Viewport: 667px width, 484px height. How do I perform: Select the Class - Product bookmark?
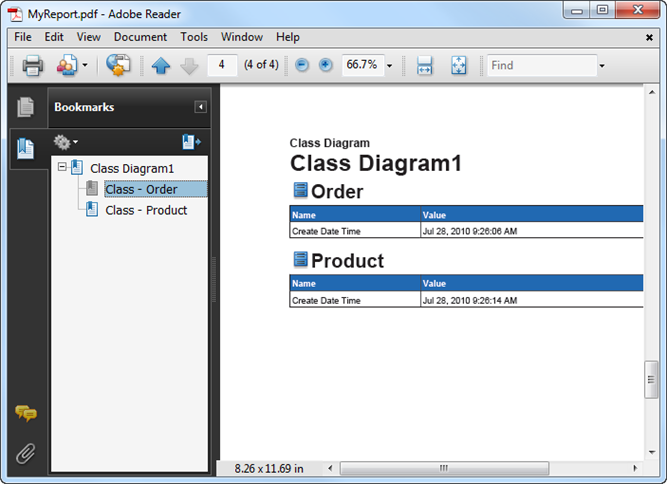[146, 211]
